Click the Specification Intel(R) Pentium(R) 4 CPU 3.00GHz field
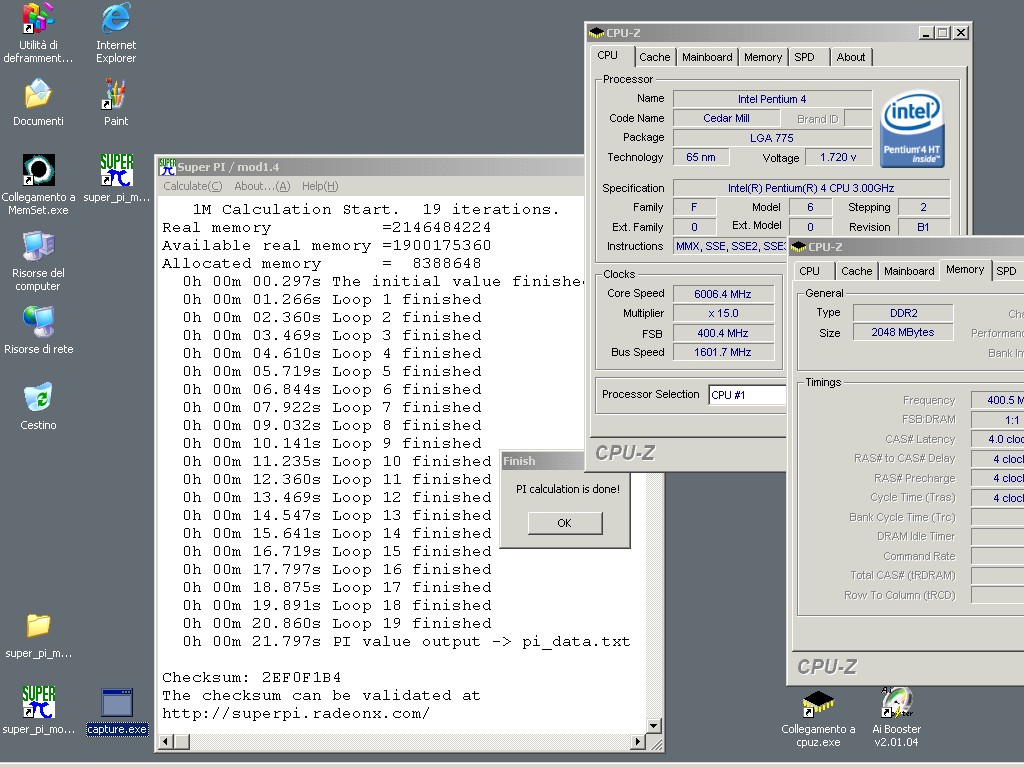Image resolution: width=1024 pixels, height=768 pixels. [x=811, y=188]
